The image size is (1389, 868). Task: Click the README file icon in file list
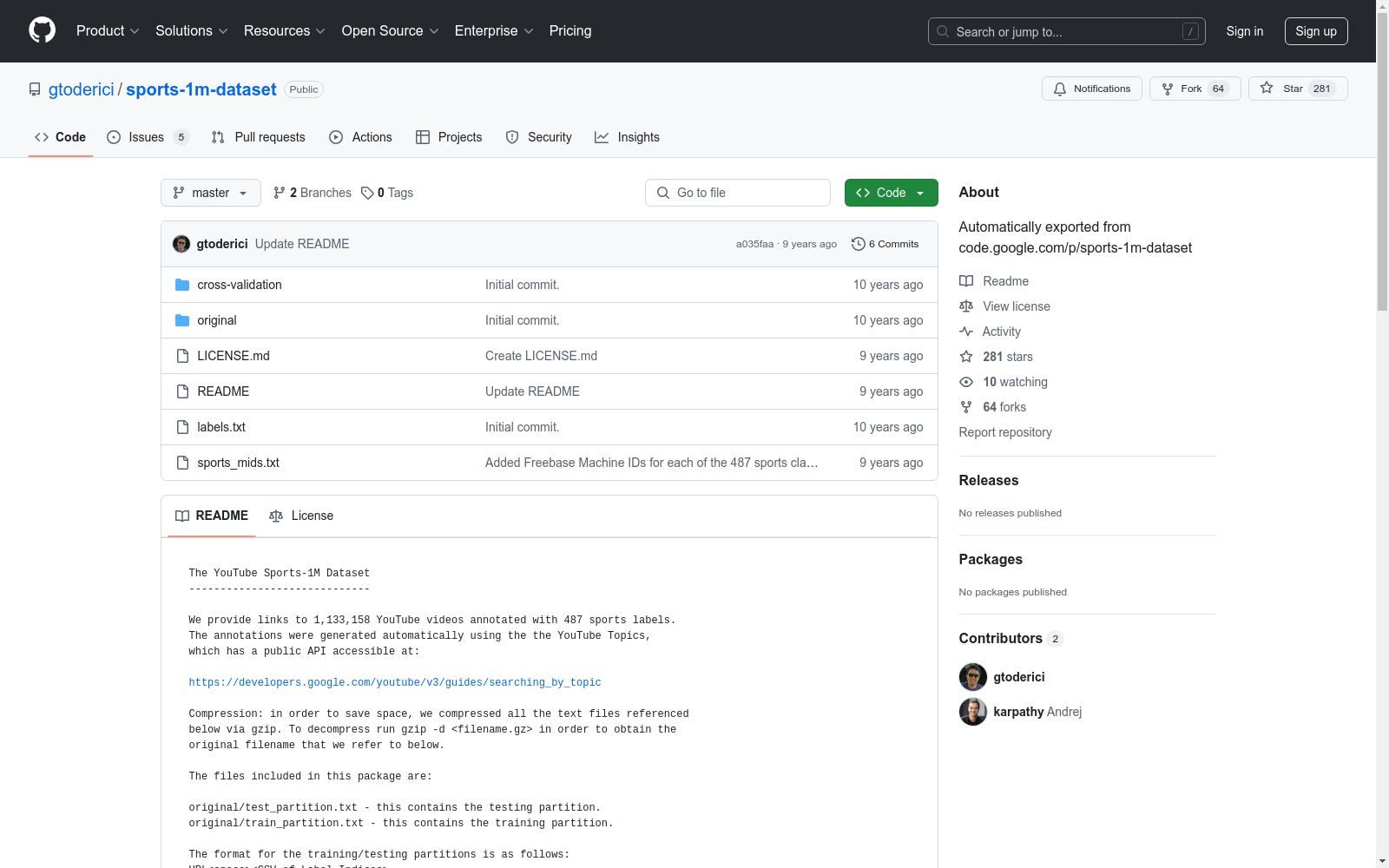tap(182, 391)
